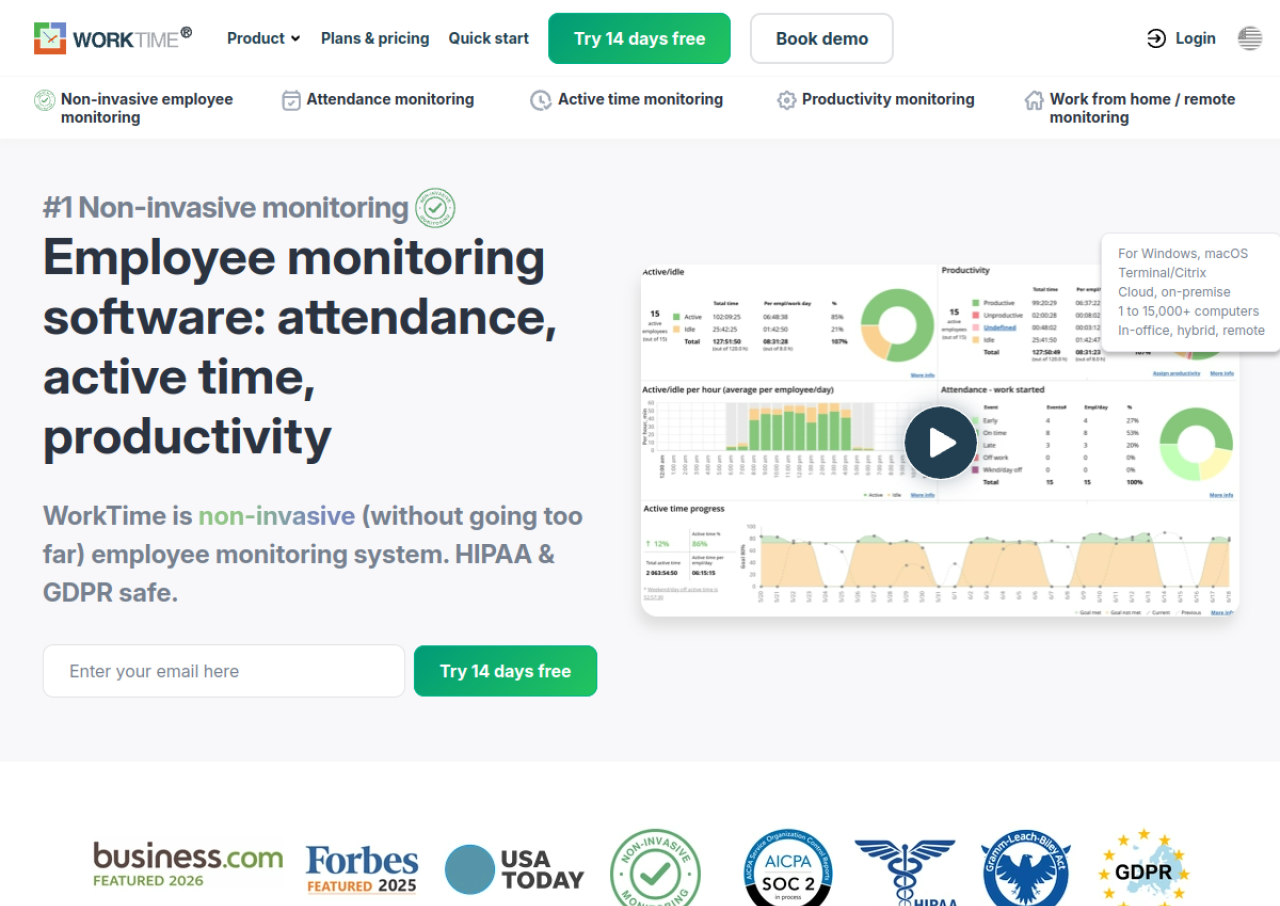Open Plans & pricing page
Viewport: 1280px width, 906px height.
click(375, 38)
